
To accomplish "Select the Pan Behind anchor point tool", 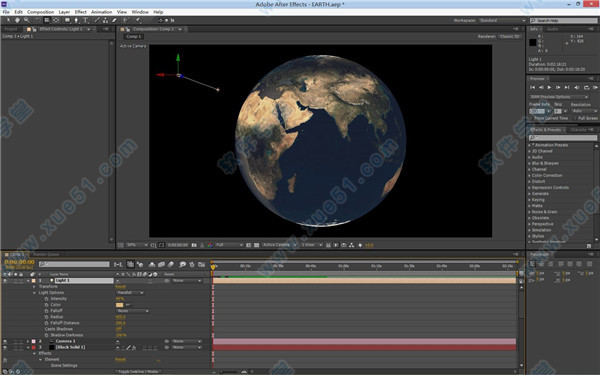I will (x=56, y=20).
